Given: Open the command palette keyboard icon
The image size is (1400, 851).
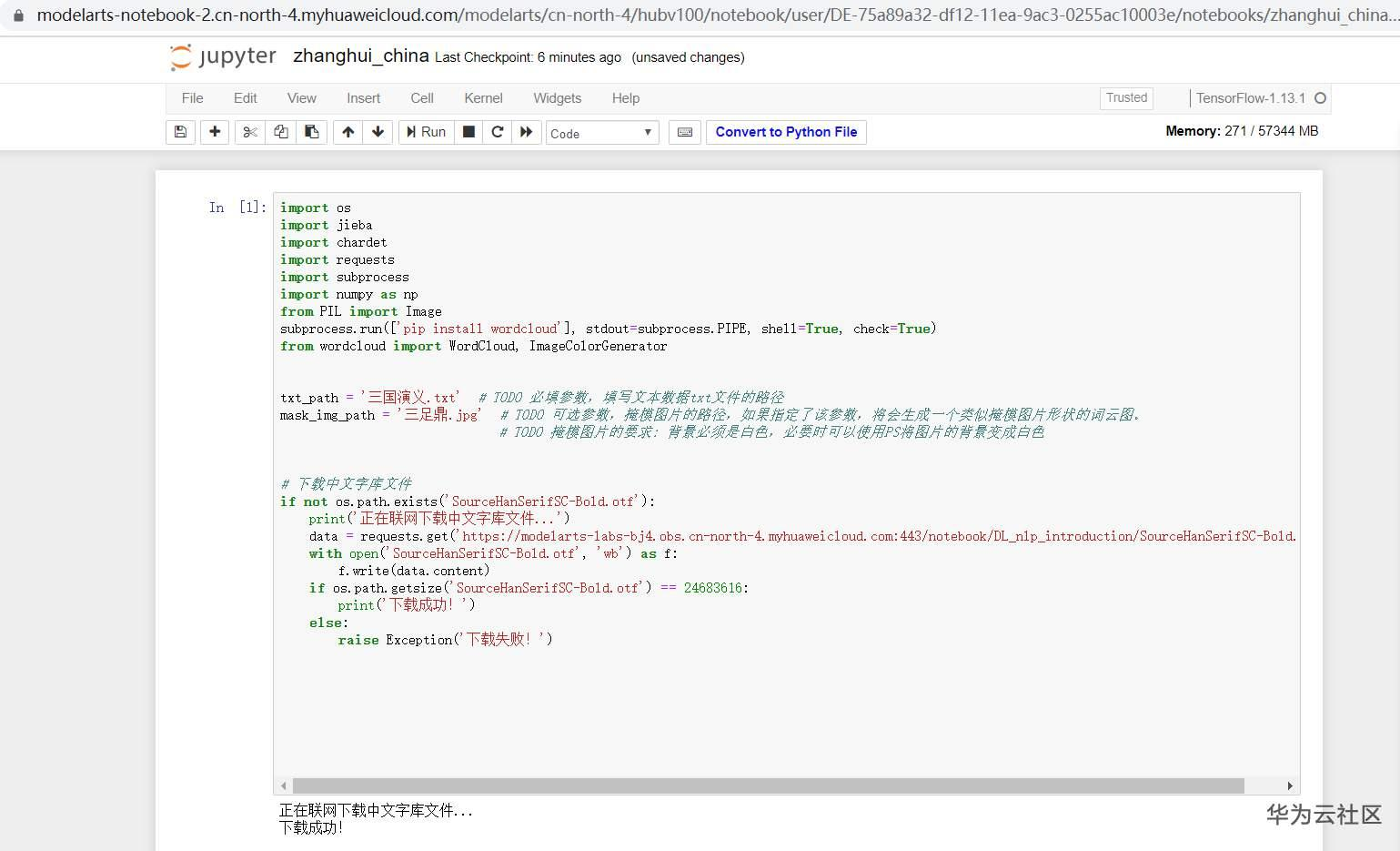Looking at the screenshot, I should coord(685,132).
